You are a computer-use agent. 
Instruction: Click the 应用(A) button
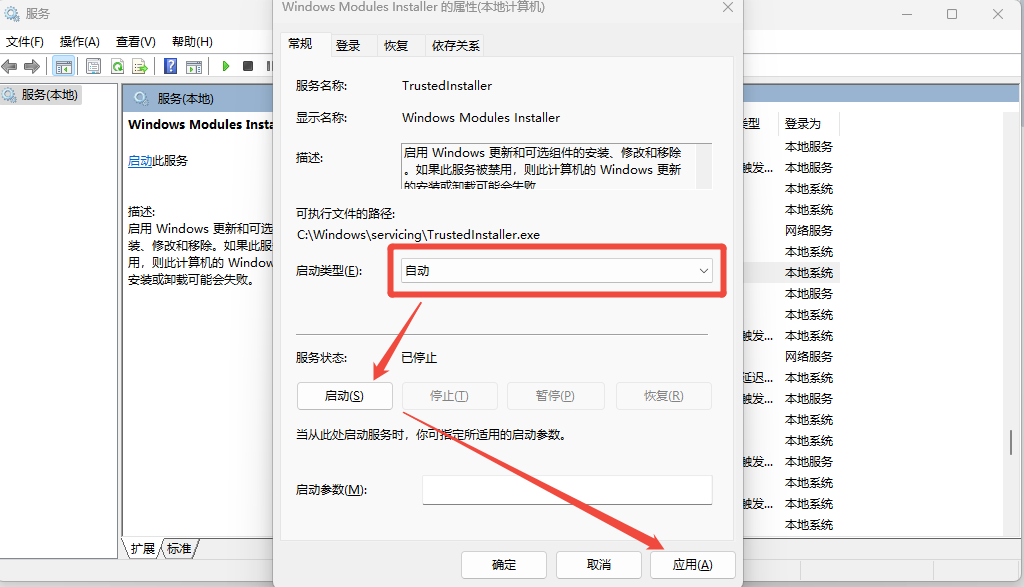pos(693,565)
